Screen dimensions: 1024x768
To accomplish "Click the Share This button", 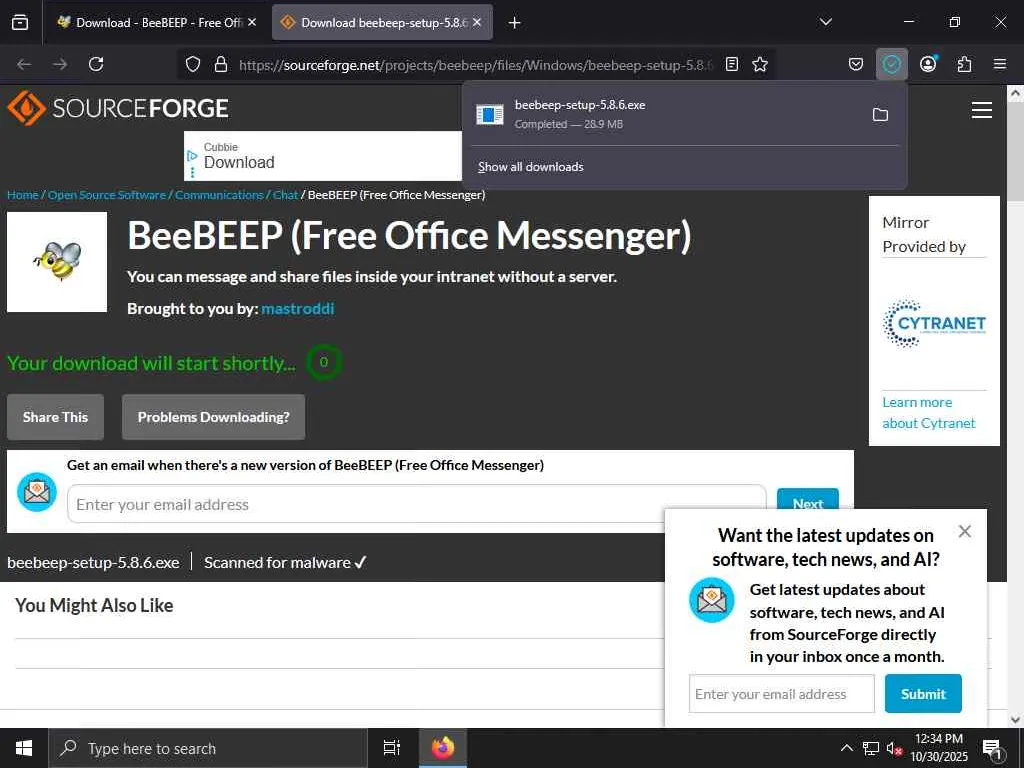I will pos(56,417).
